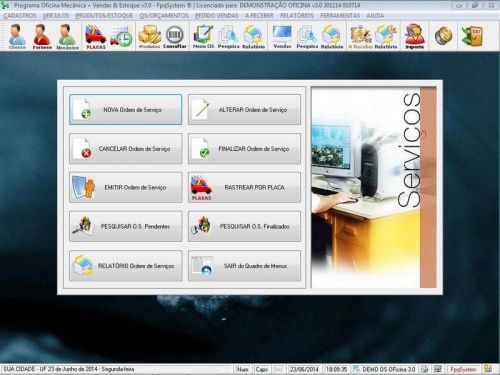Open the RELATÓRIOS menu
The height and width of the screenshot is (375, 500).
[297, 16]
